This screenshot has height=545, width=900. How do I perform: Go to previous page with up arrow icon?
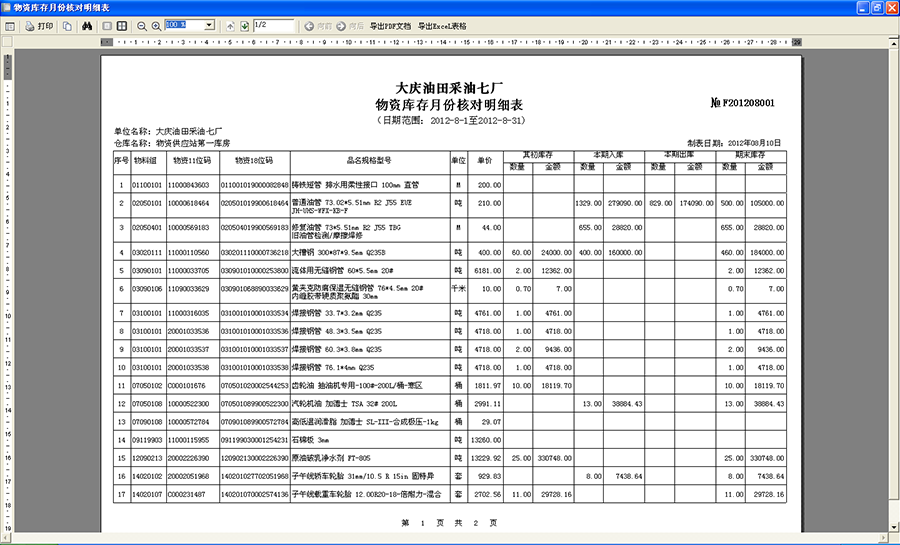click(230, 26)
